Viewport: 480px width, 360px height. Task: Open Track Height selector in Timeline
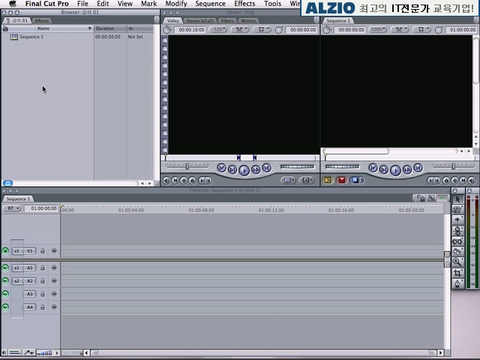(x=45, y=353)
